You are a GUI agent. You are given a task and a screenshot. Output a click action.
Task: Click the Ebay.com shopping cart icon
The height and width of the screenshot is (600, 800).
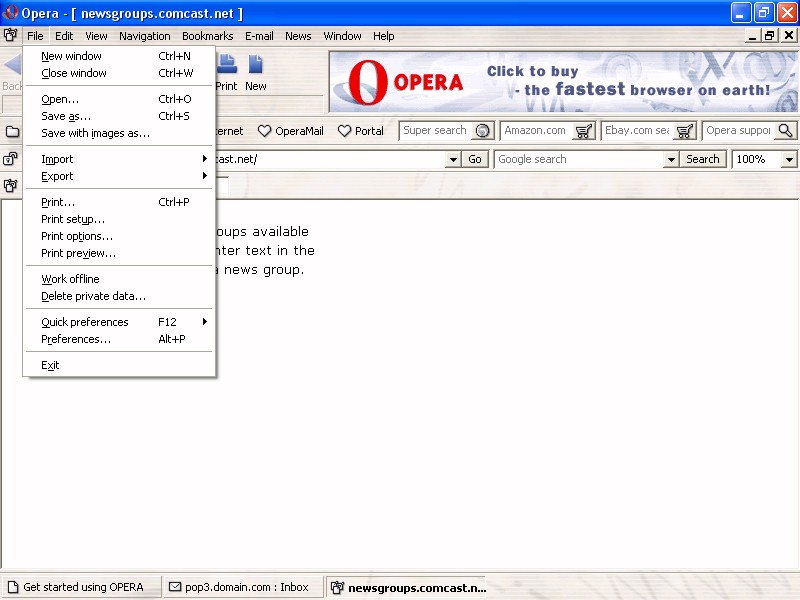click(x=685, y=131)
